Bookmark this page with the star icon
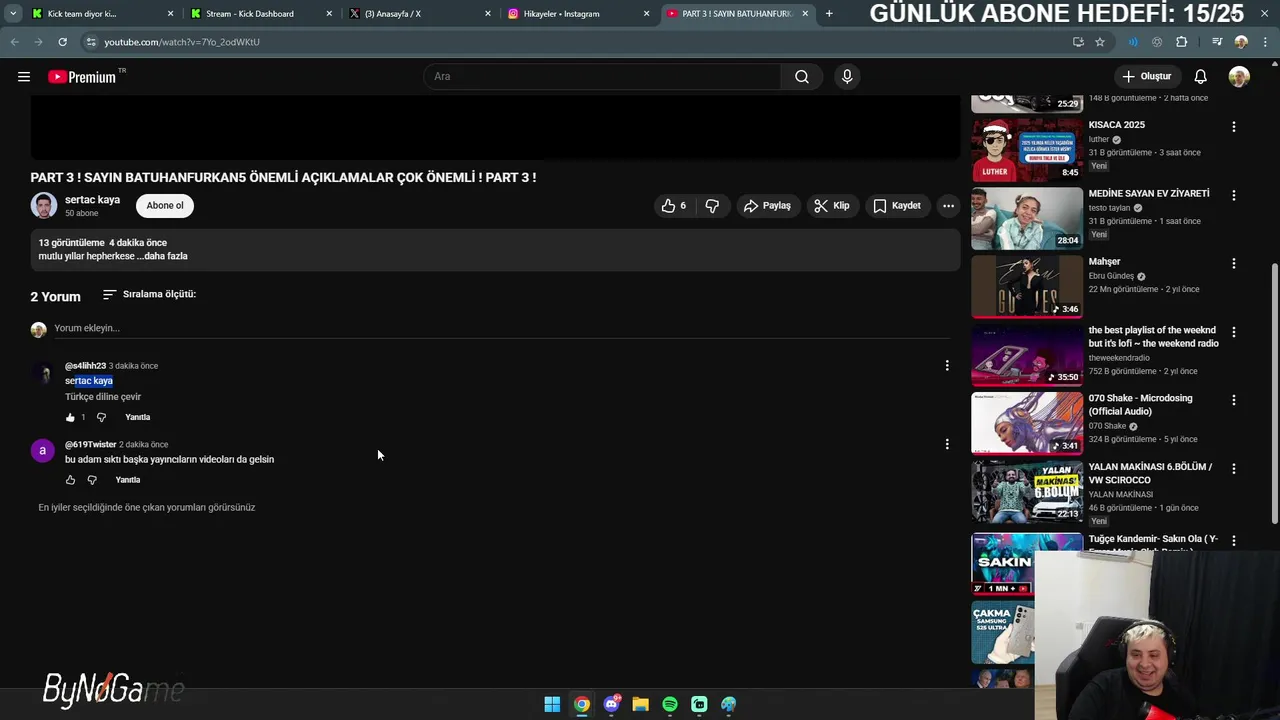 pyautogui.click(x=1100, y=42)
